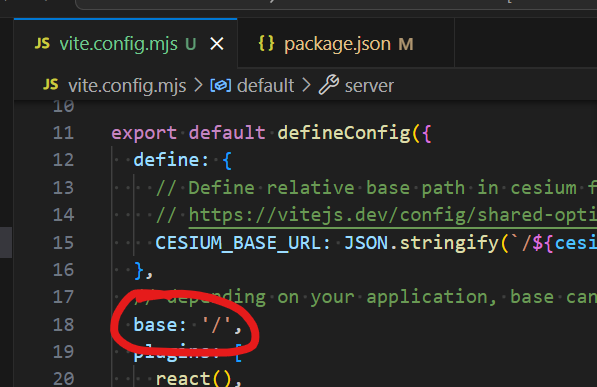Click the M modified badge on package.json

point(406,44)
